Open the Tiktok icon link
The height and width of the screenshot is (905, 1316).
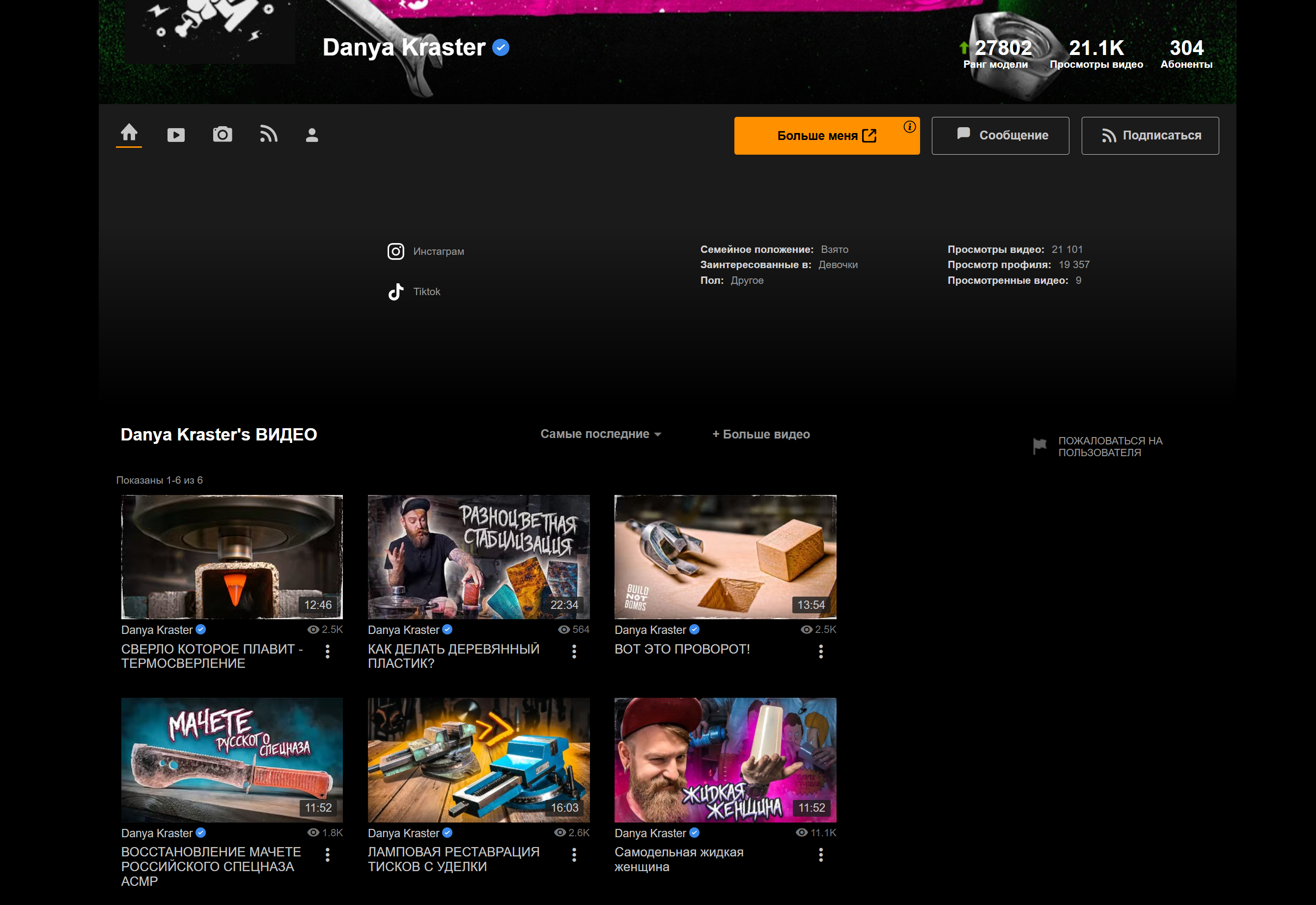(x=396, y=292)
